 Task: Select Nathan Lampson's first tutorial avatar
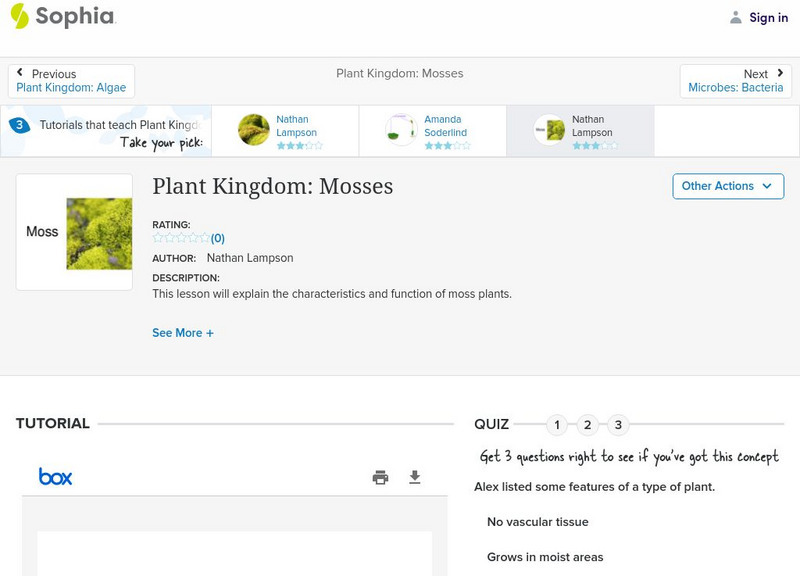coord(254,130)
